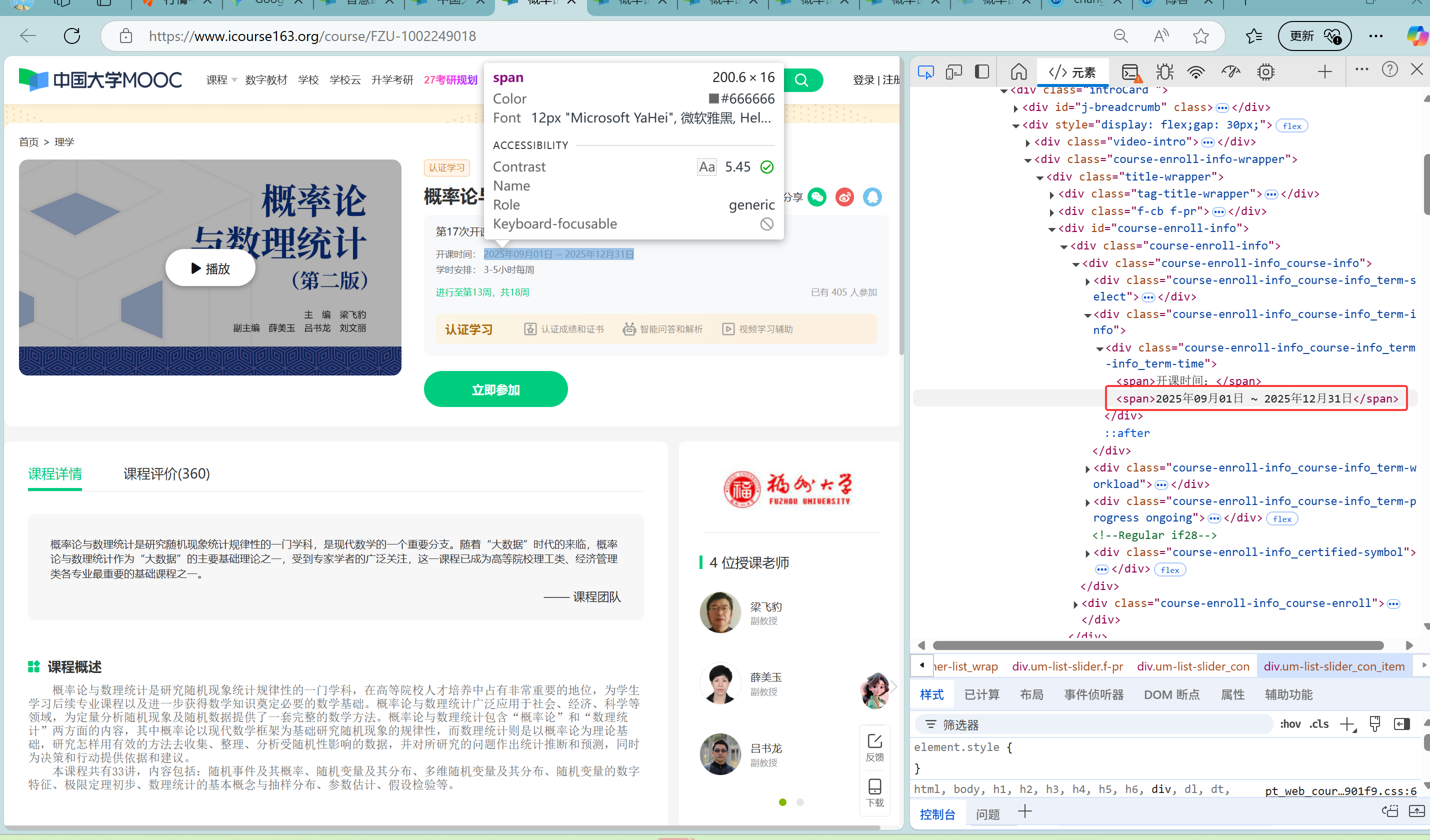Add page to favorites star icon
The height and width of the screenshot is (840, 1430).
[1200, 36]
